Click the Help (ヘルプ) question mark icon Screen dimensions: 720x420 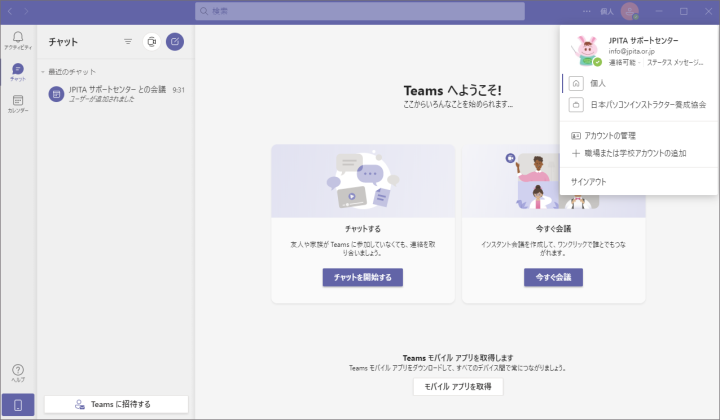tap(17, 372)
